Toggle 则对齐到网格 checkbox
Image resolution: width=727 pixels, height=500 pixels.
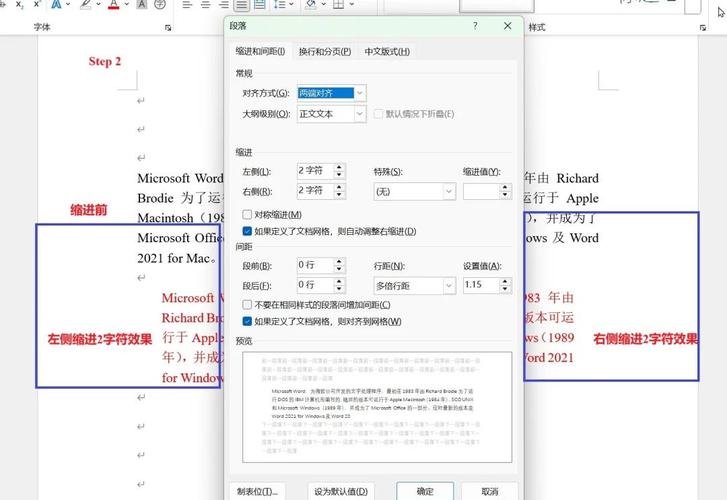247,321
